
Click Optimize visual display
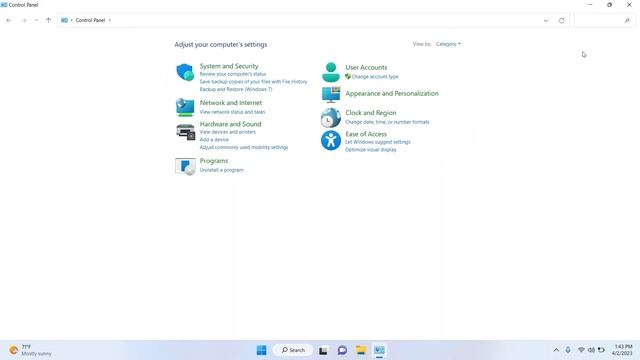(x=371, y=150)
